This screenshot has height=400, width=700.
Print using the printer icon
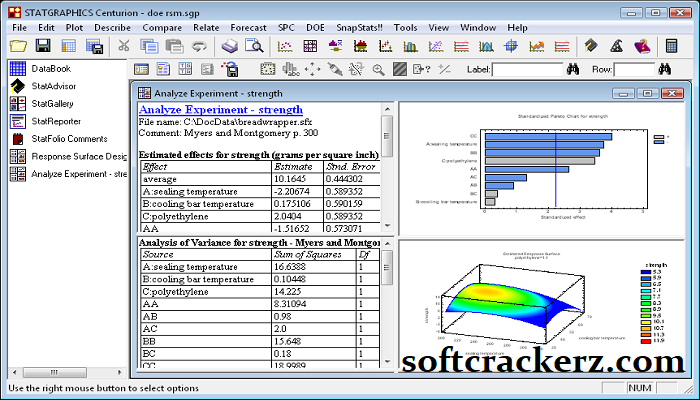pos(230,46)
